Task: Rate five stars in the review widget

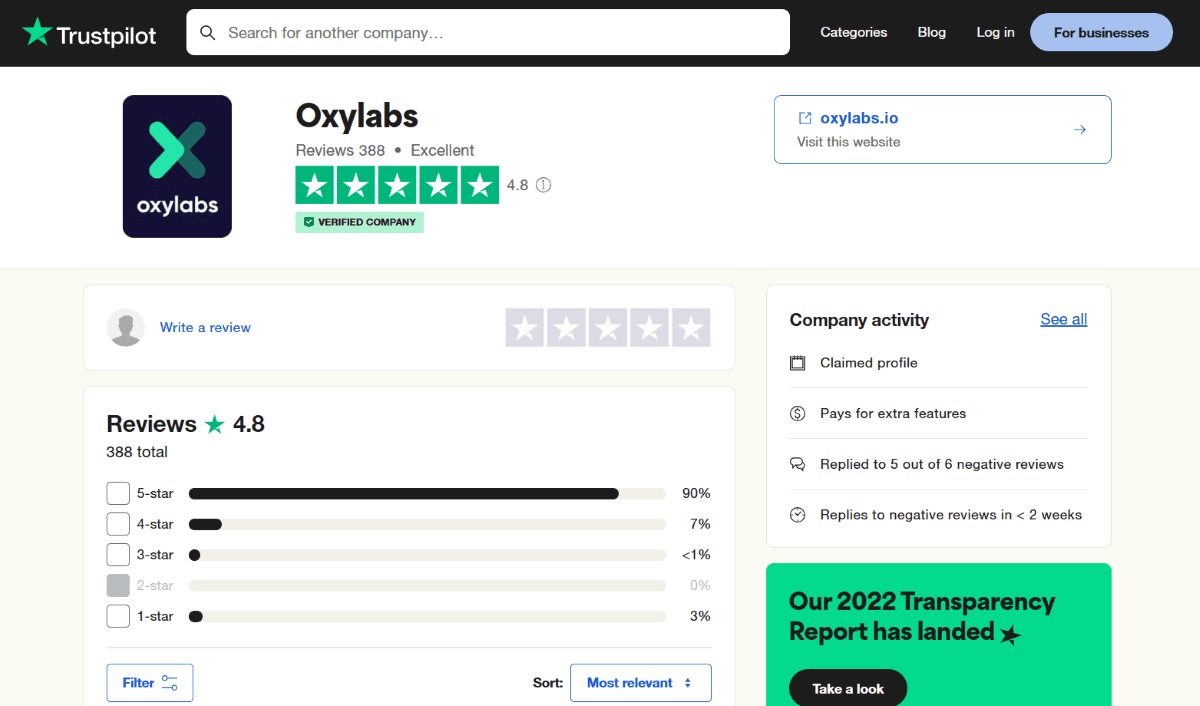Action: [692, 328]
